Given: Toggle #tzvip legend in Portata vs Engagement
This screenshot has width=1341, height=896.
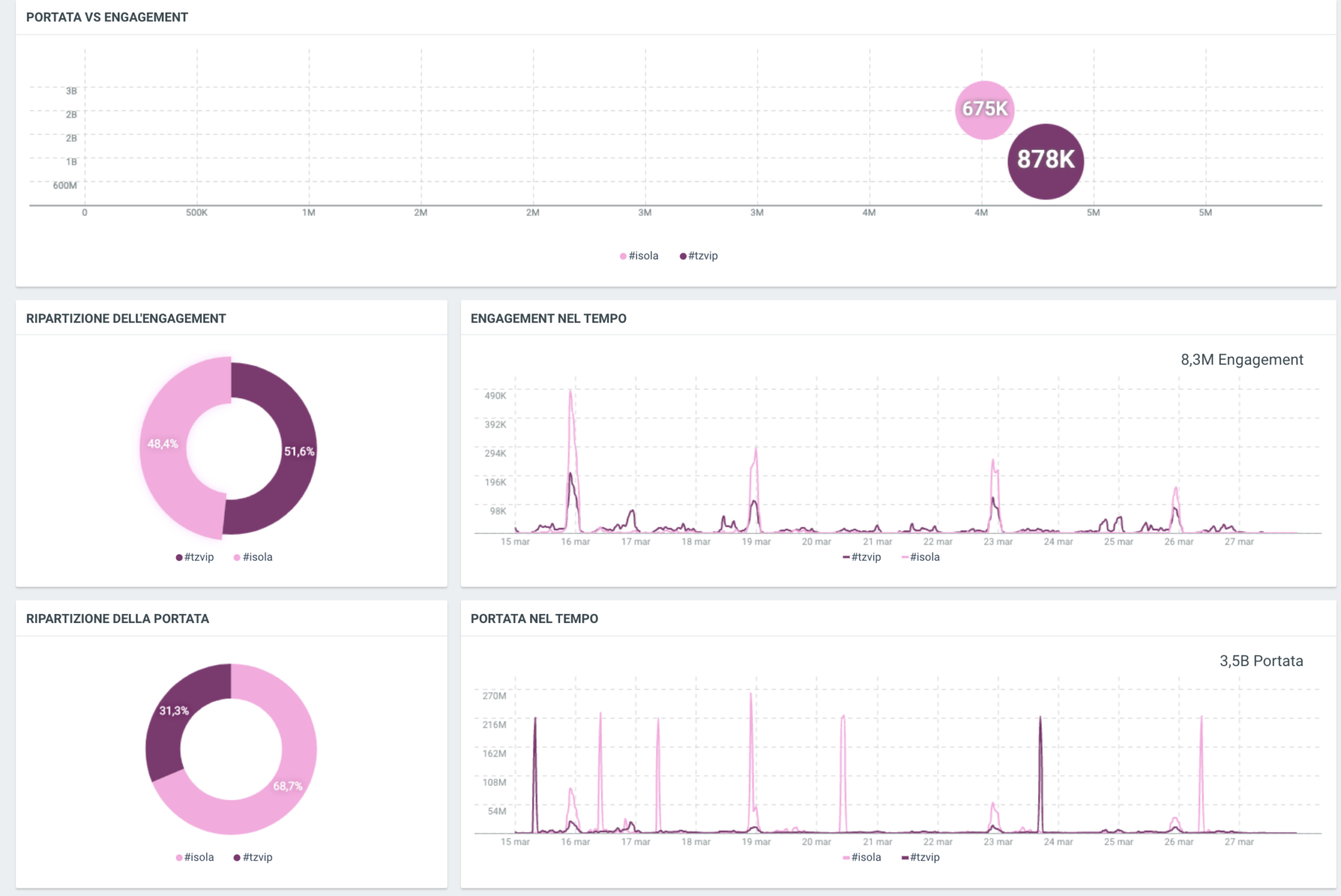Looking at the screenshot, I should pyautogui.click(x=698, y=256).
